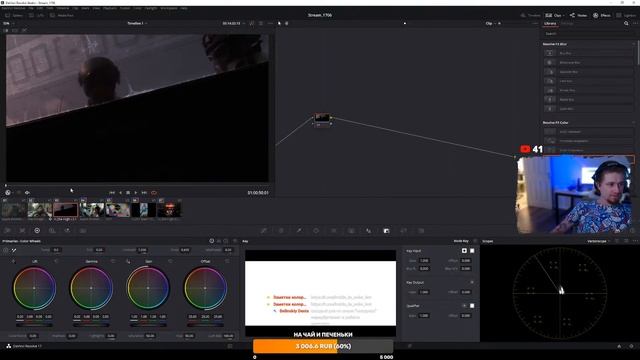Click the Gamma color wheel center
Viewport: 640px width, 360px height.
(91, 288)
